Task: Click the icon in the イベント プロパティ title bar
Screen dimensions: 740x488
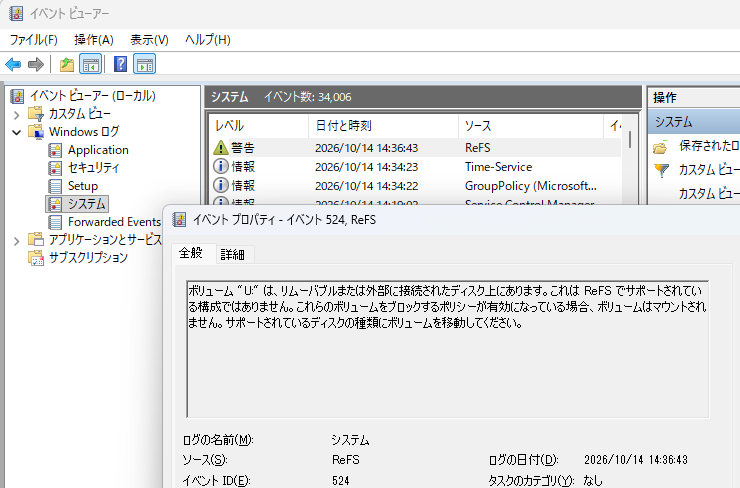Action: point(179,219)
